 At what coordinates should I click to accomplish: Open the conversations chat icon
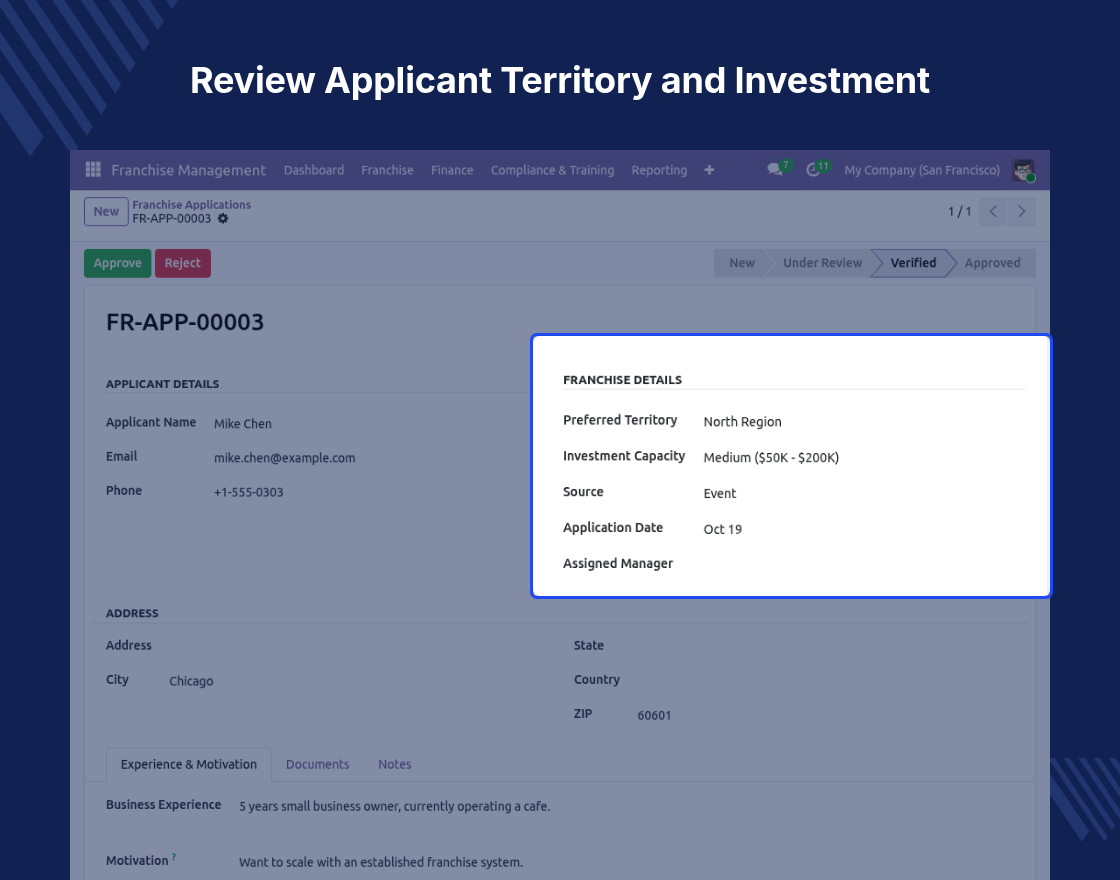[x=775, y=170]
